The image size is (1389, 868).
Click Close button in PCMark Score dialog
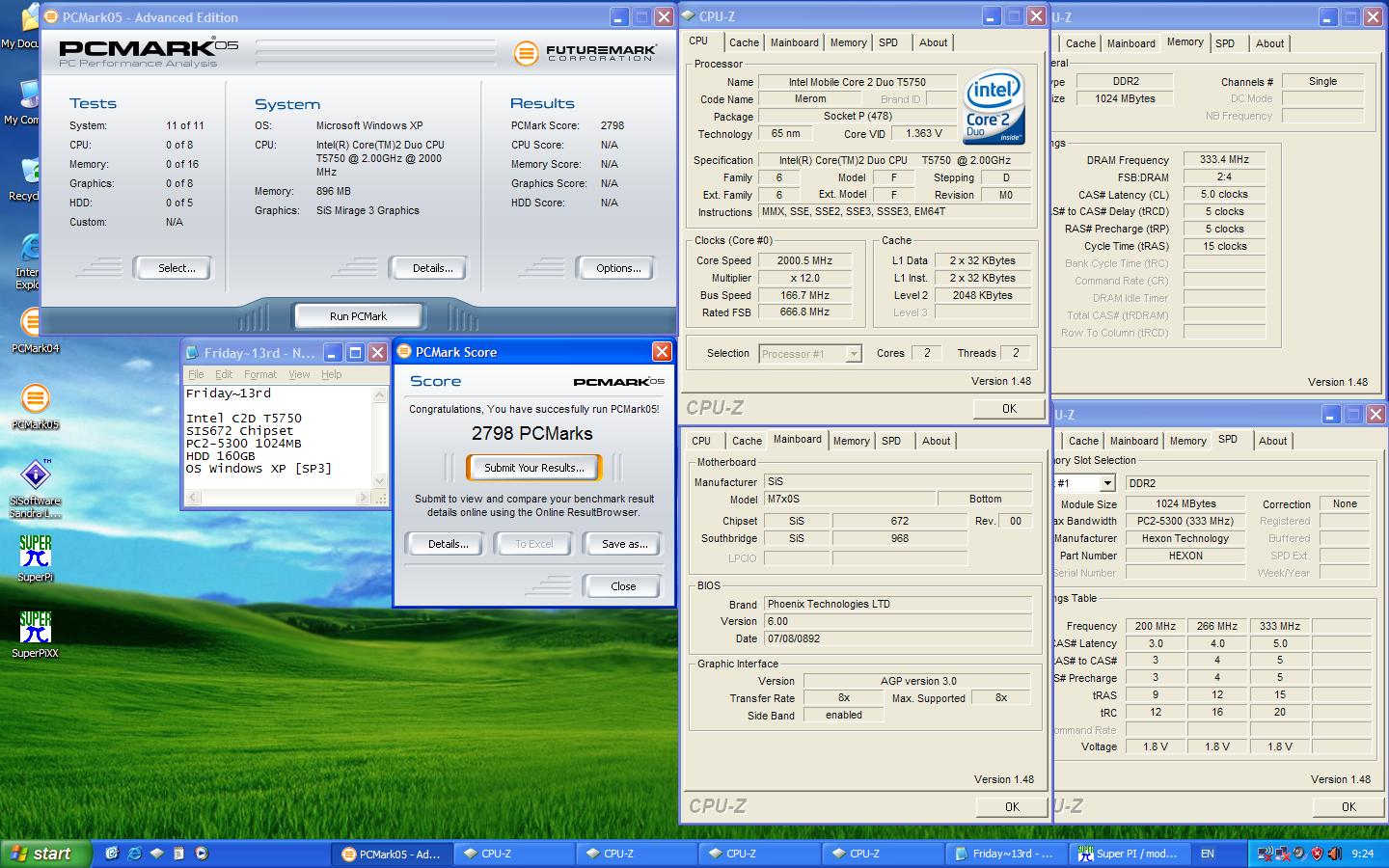[x=623, y=586]
